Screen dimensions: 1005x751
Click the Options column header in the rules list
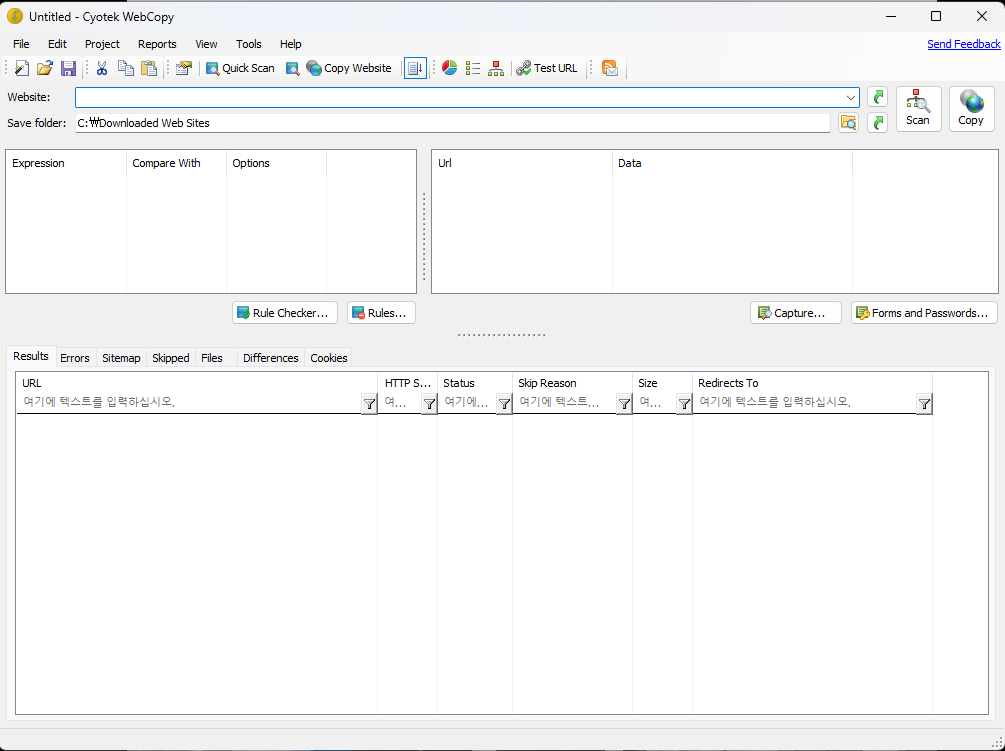pos(276,163)
